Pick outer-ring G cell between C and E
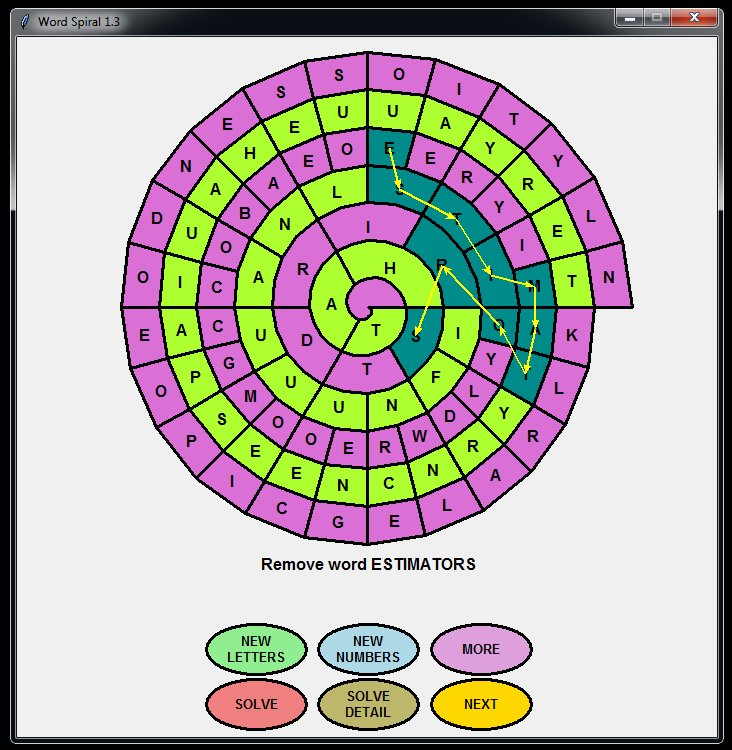This screenshot has width=732, height=750. click(x=337, y=520)
